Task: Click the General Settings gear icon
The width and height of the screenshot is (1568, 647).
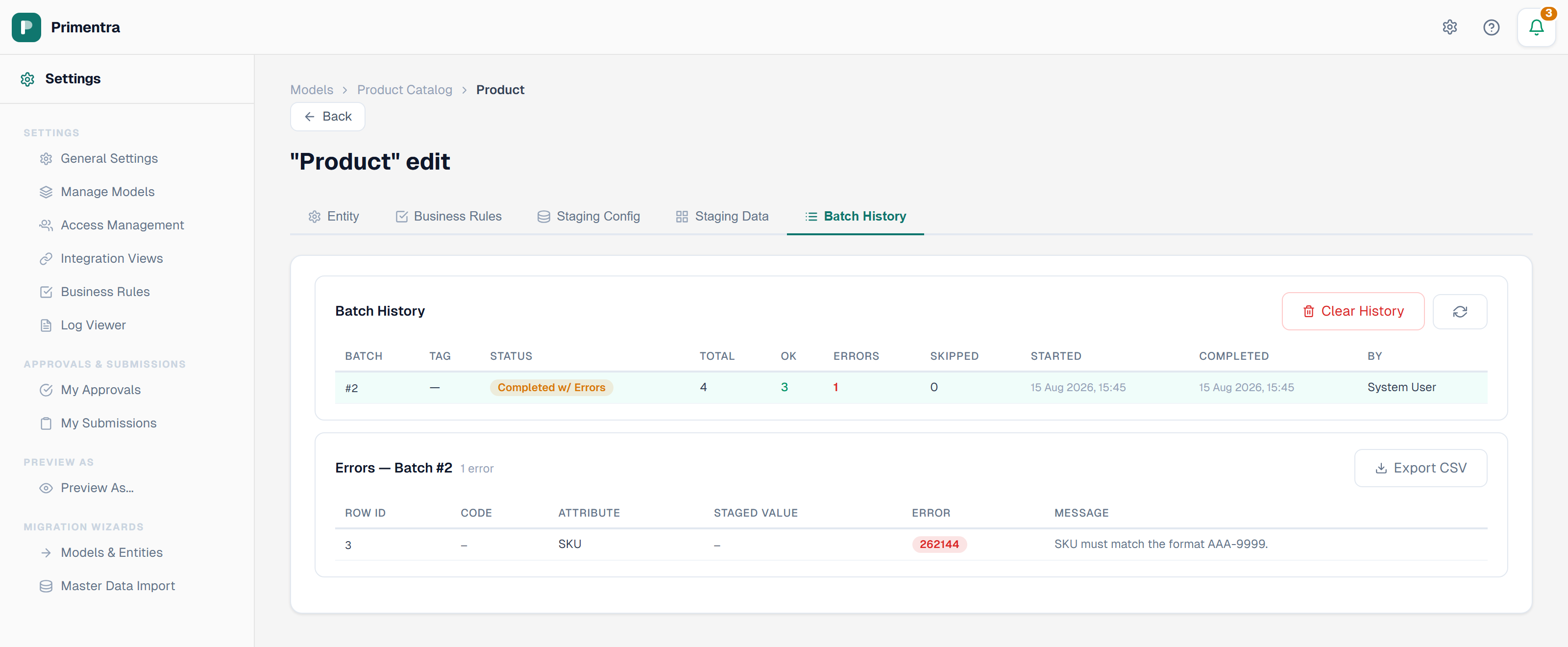Action: (46, 159)
